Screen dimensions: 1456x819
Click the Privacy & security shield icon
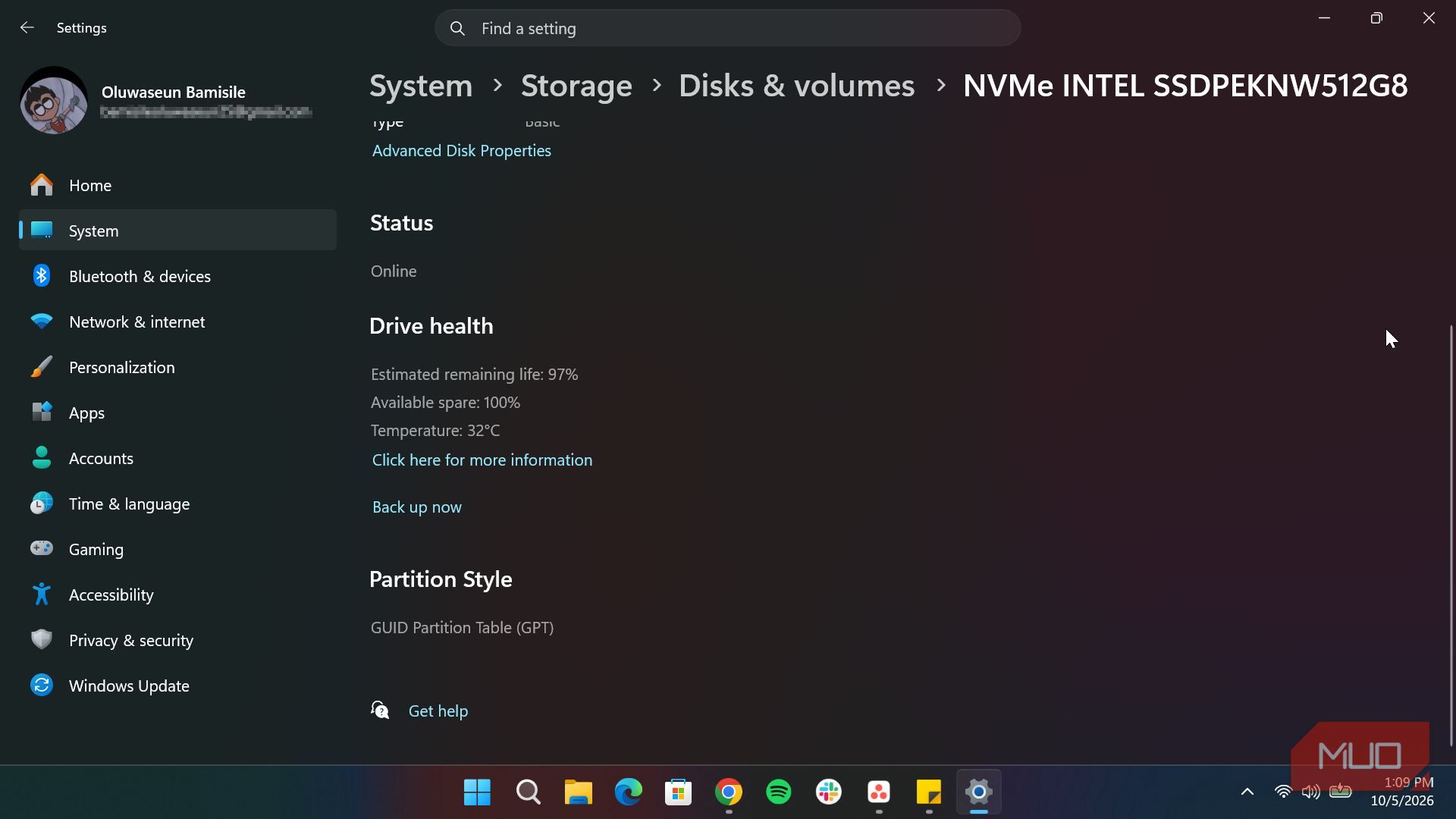click(42, 640)
